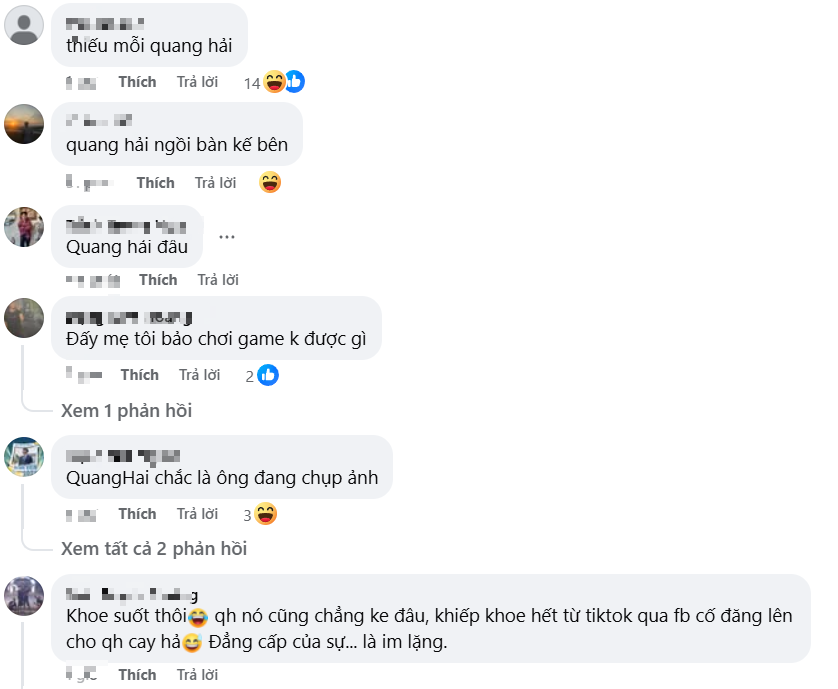Viewport: 838px width, 689px height.
Task: Open sunset avatar of second commenter
Action: point(24,124)
